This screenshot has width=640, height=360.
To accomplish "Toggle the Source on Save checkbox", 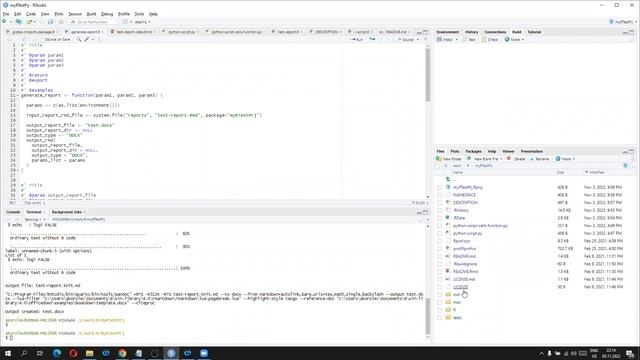I will pyautogui.click(x=42, y=40).
